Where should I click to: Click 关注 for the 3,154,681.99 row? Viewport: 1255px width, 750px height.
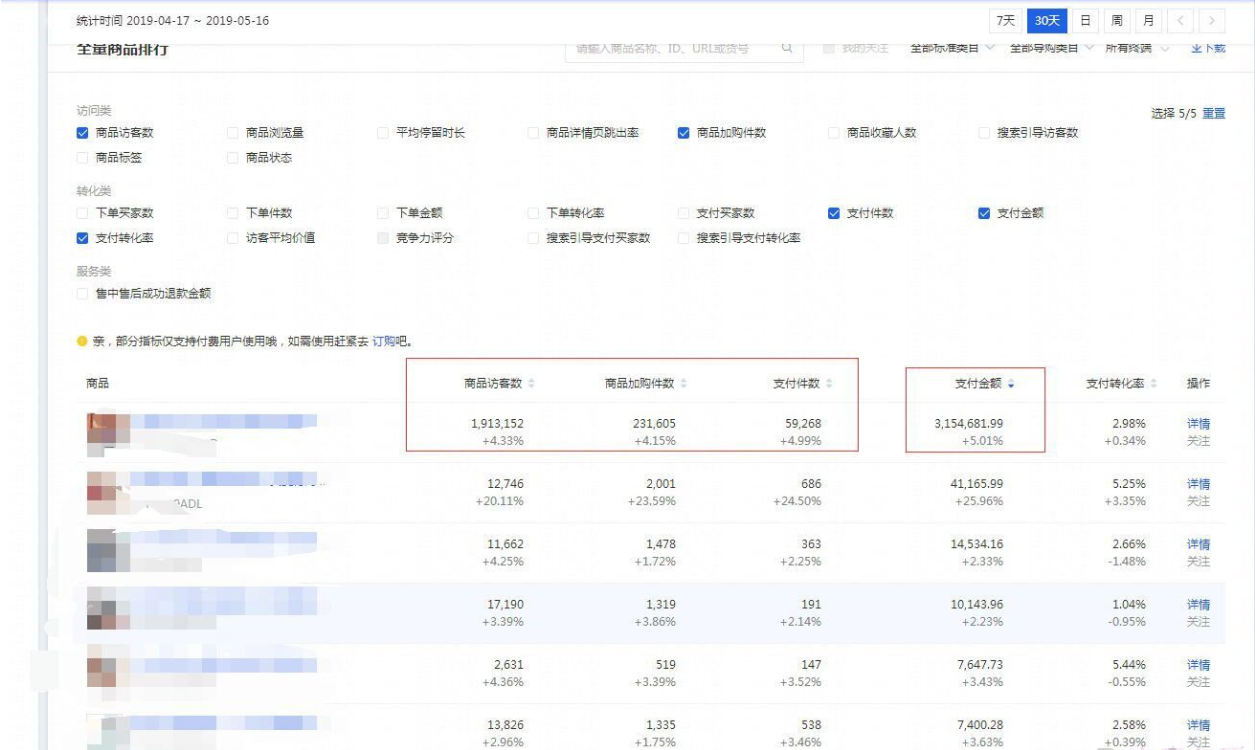(x=1198, y=441)
